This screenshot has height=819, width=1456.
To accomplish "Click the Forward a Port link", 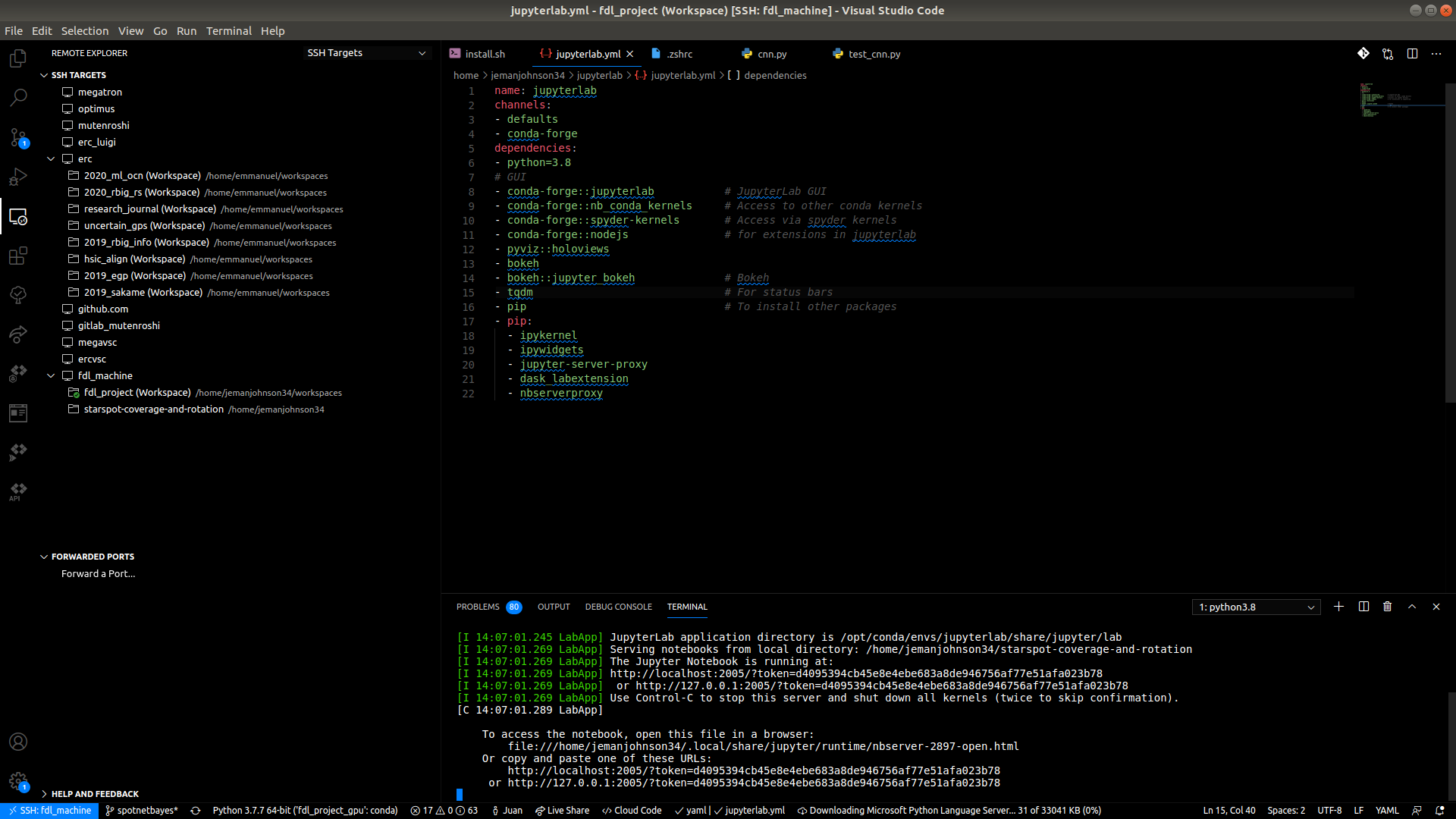I will [x=99, y=574].
